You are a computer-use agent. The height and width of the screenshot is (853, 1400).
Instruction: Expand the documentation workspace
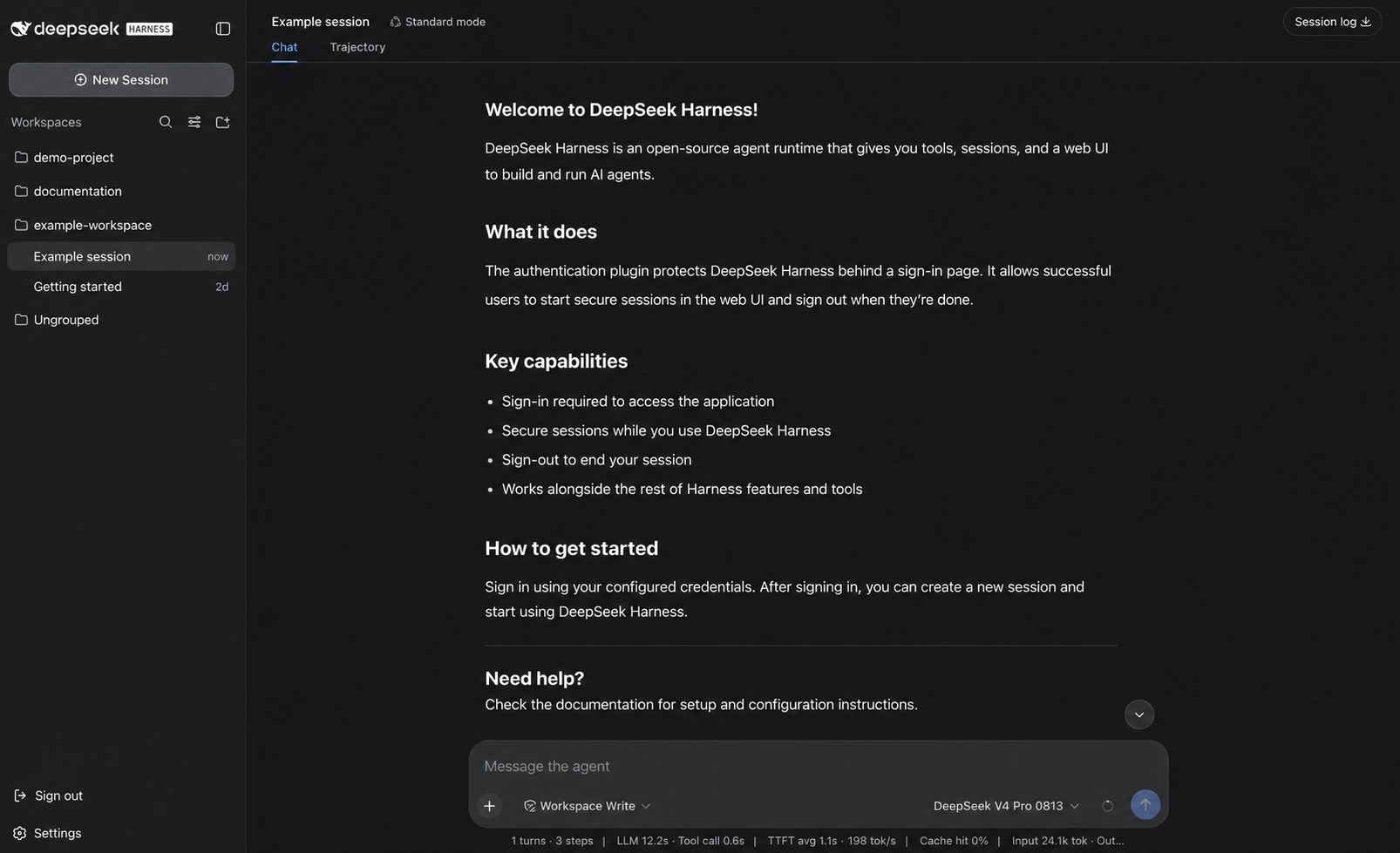[121, 191]
